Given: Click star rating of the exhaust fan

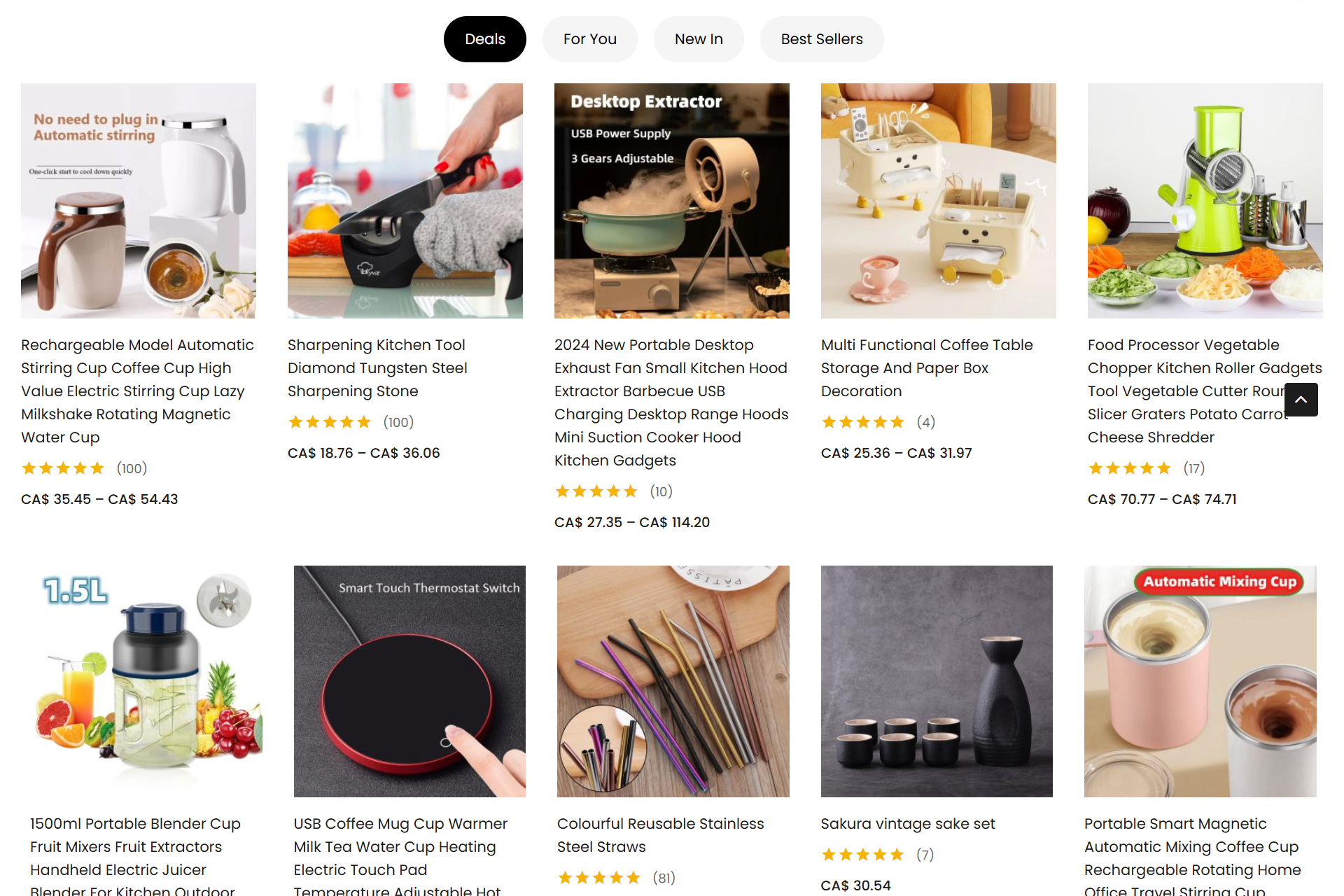Looking at the screenshot, I should [596, 491].
